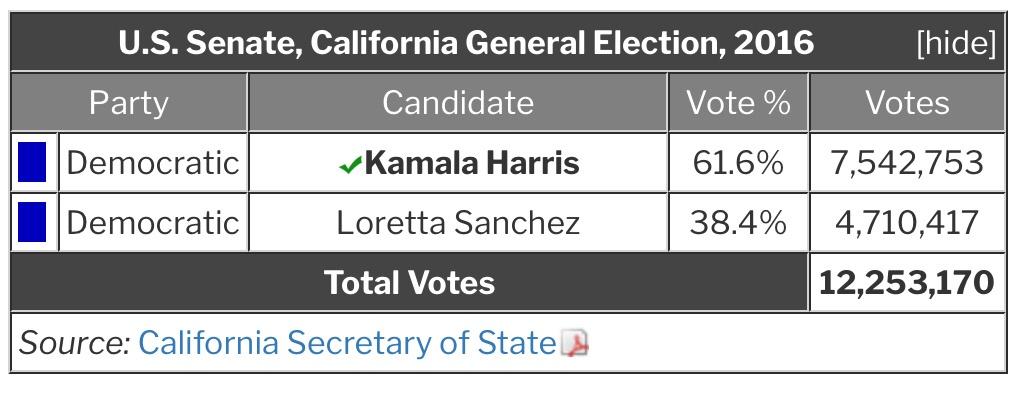The image size is (1025, 394).
Task: Collapse the table with the [hide] link
Action: tap(956, 44)
